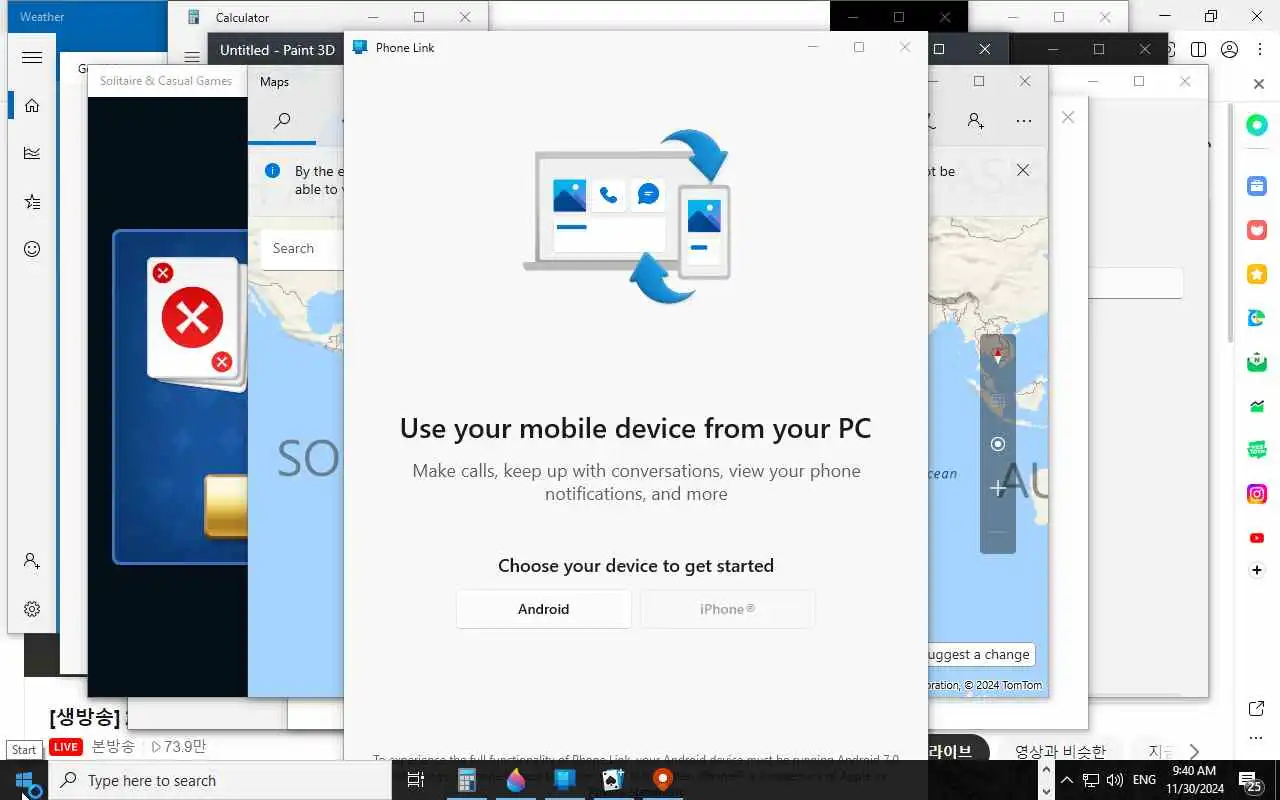Open green Naver mail sidebar icon
The height and width of the screenshot is (800, 1280).
[1257, 362]
